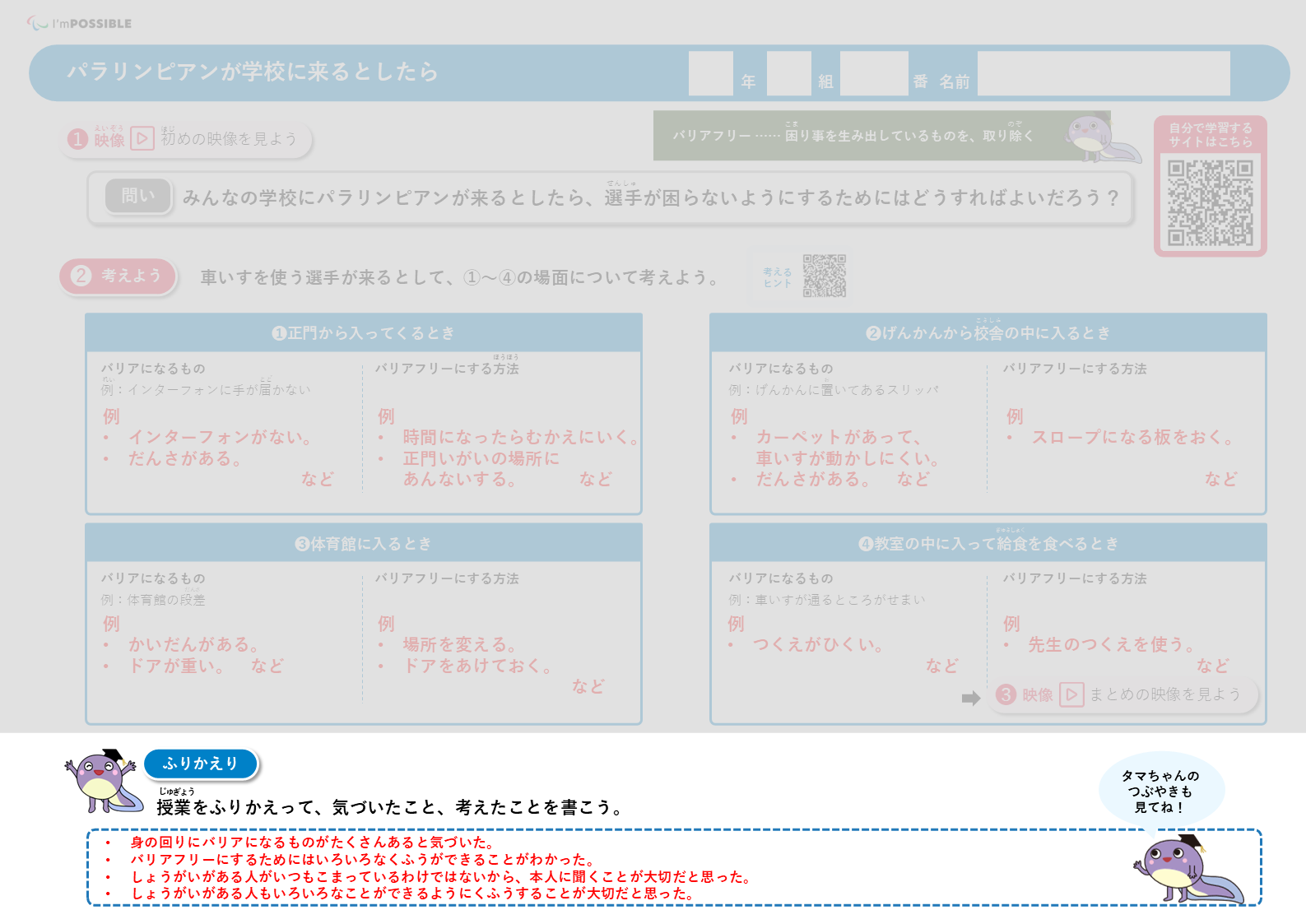1306x924 pixels.
Task: Play the 初めの映像 video icon
Action: point(142,138)
